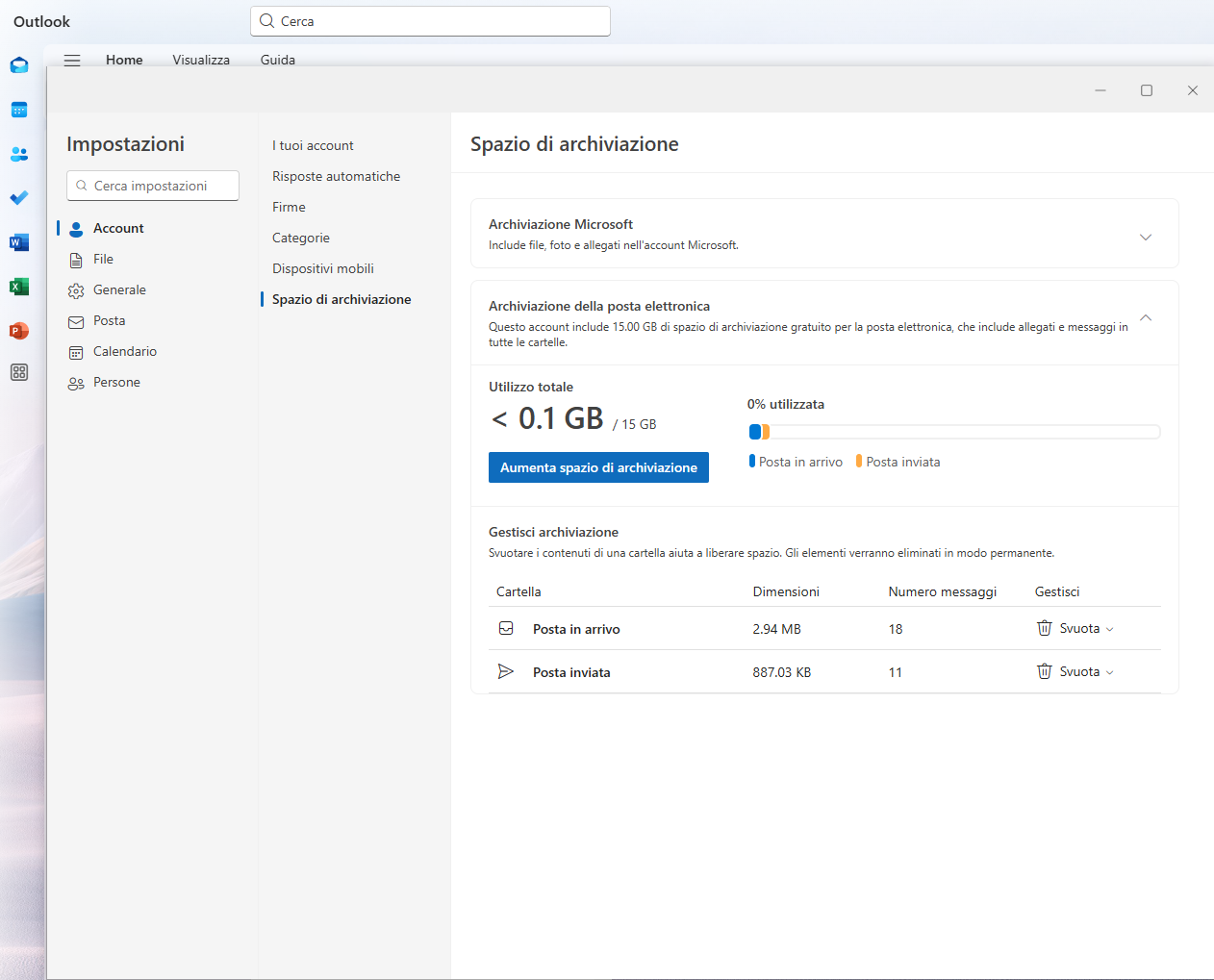Launch Word from the app rail
This screenshot has height=980, width=1214.
click(x=19, y=242)
